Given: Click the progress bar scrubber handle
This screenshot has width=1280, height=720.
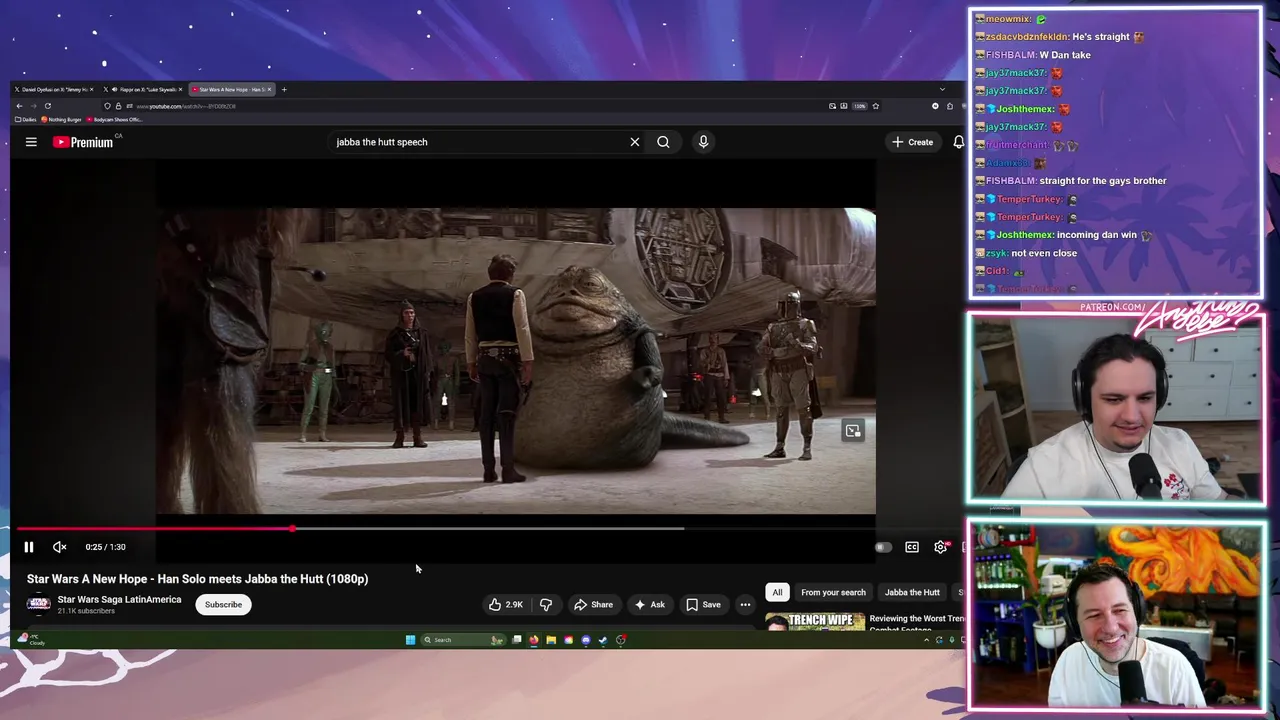Looking at the screenshot, I should pos(292,529).
